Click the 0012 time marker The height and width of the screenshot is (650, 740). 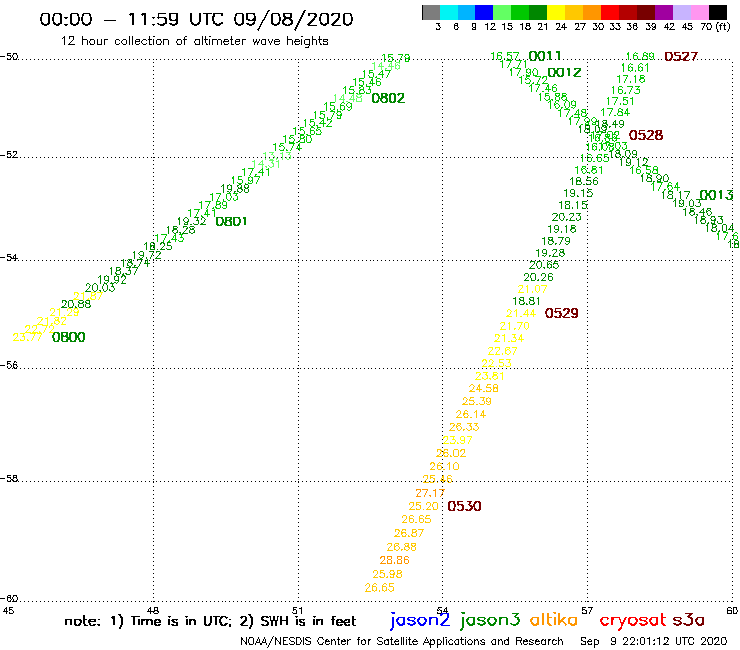[x=564, y=73]
